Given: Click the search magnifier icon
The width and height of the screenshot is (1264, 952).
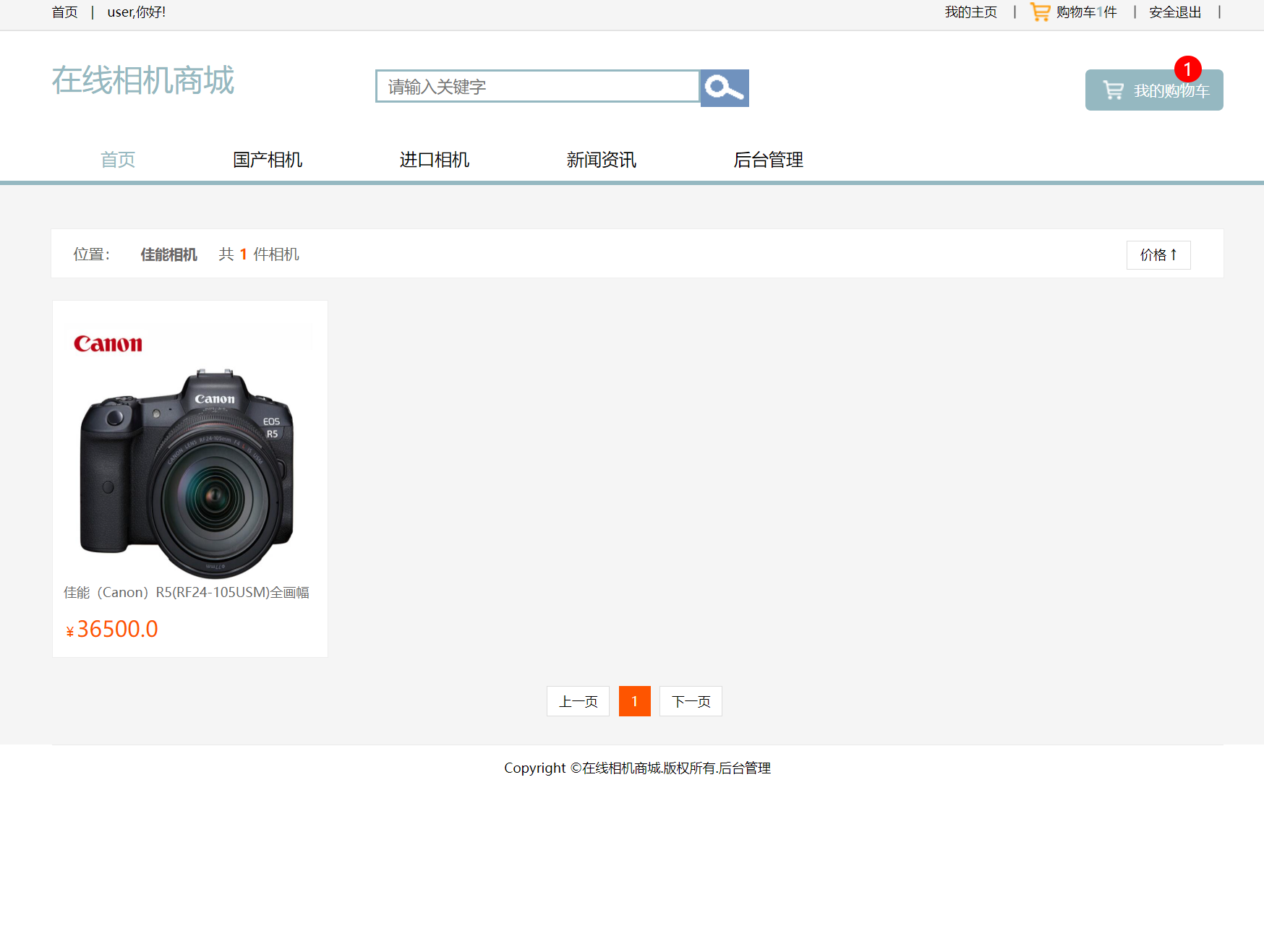Looking at the screenshot, I should pos(724,87).
